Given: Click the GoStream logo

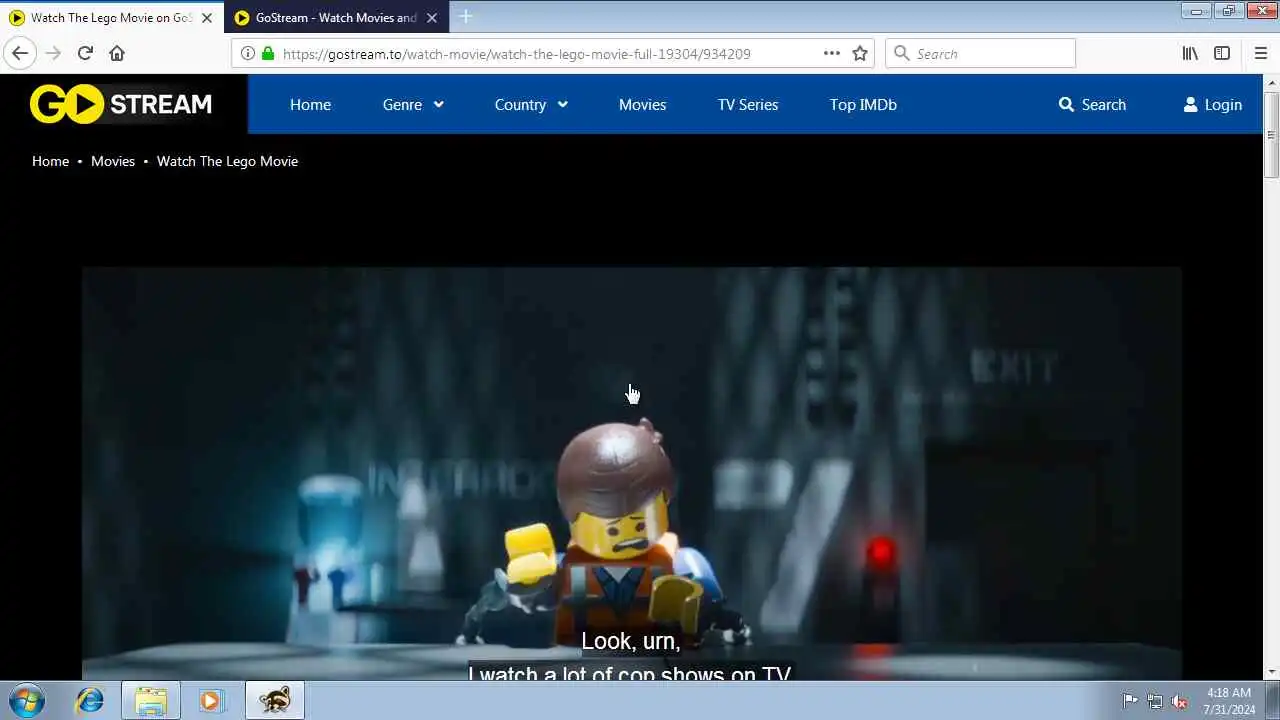Looking at the screenshot, I should [x=121, y=104].
